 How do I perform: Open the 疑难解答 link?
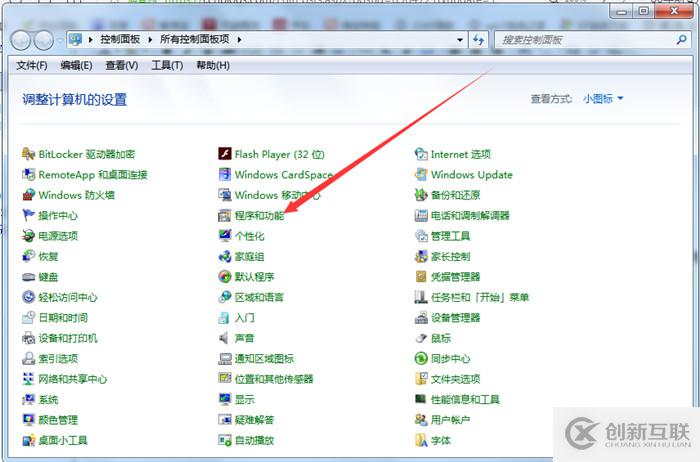[x=254, y=420]
